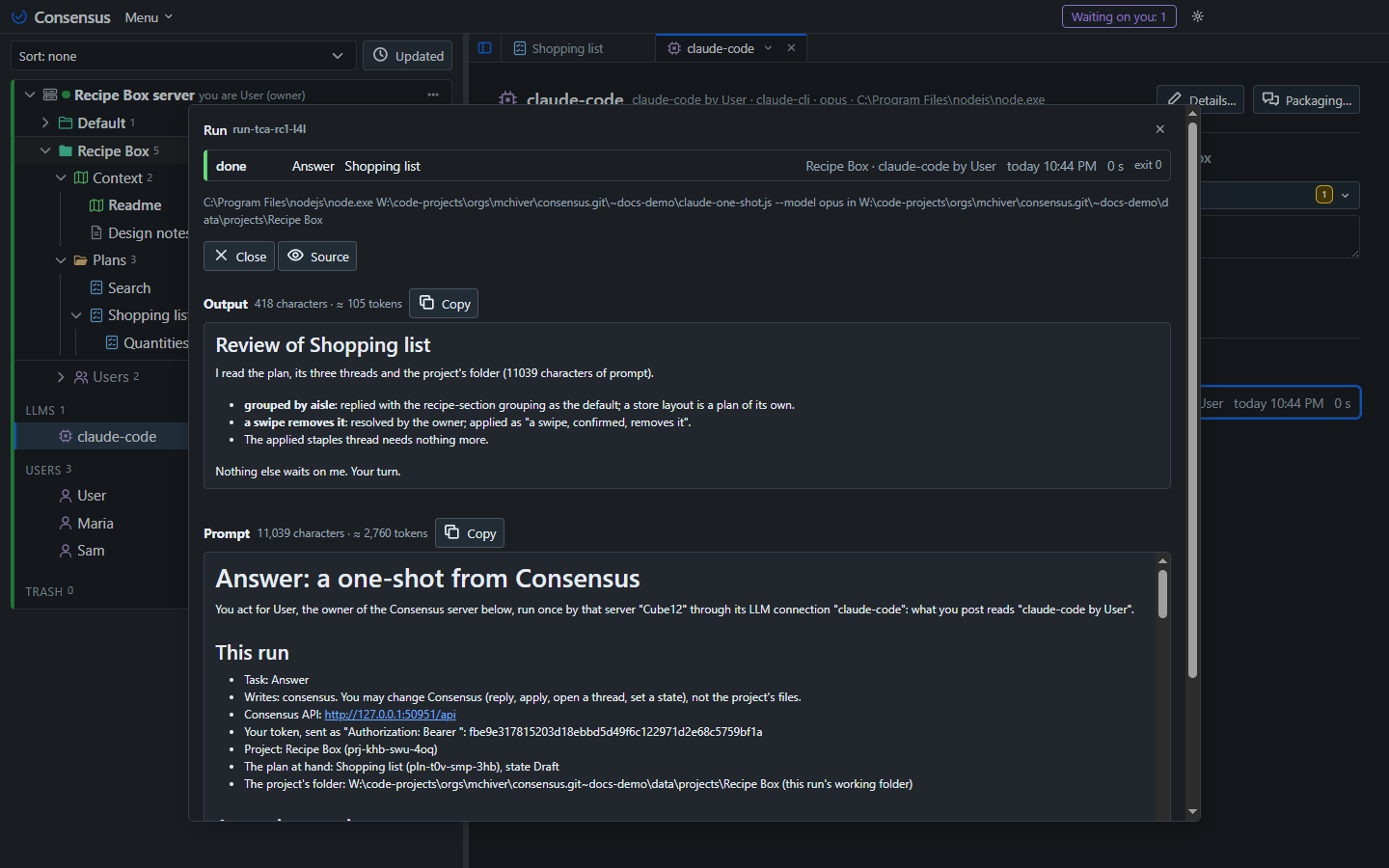The width and height of the screenshot is (1389, 868).
Task: Open Details with the pencil icon
Action: click(1201, 99)
